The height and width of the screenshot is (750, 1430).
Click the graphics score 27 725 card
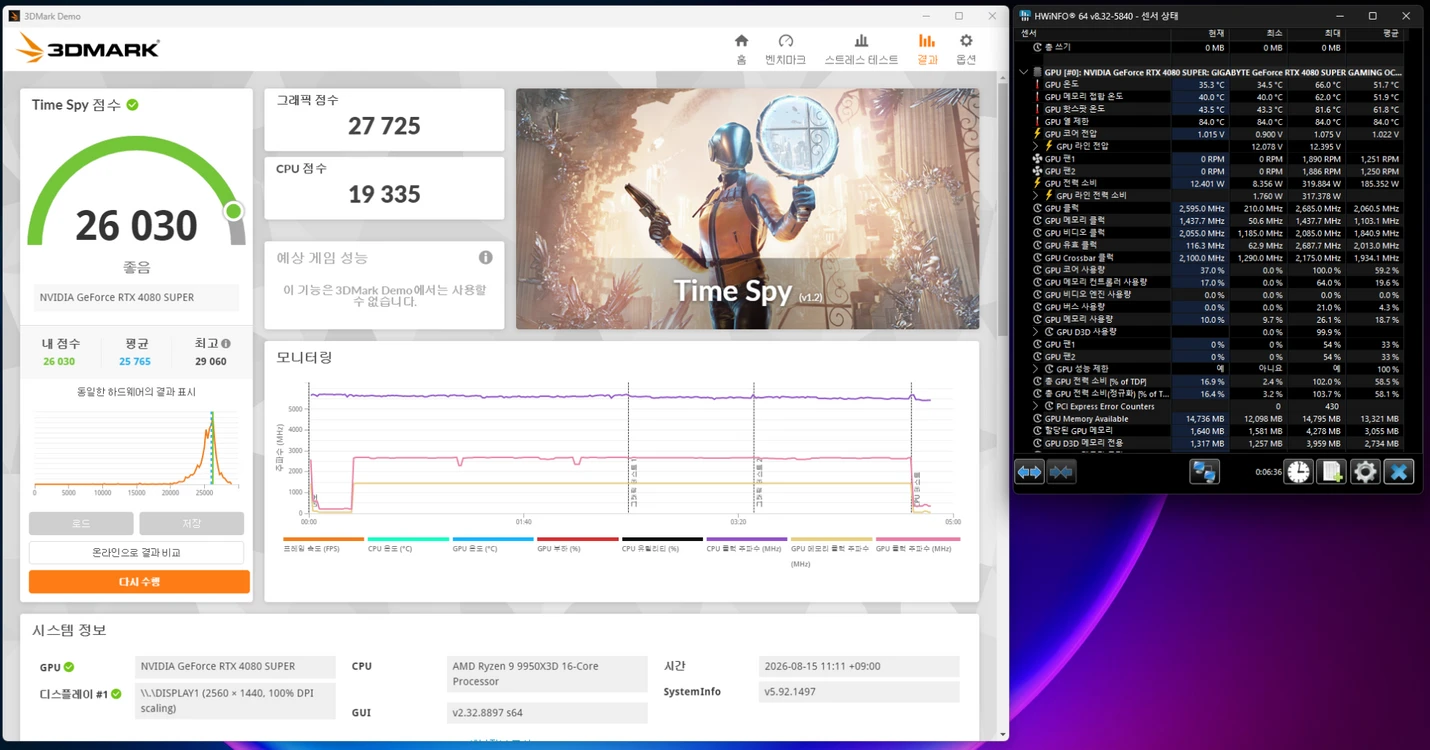pyautogui.click(x=384, y=120)
